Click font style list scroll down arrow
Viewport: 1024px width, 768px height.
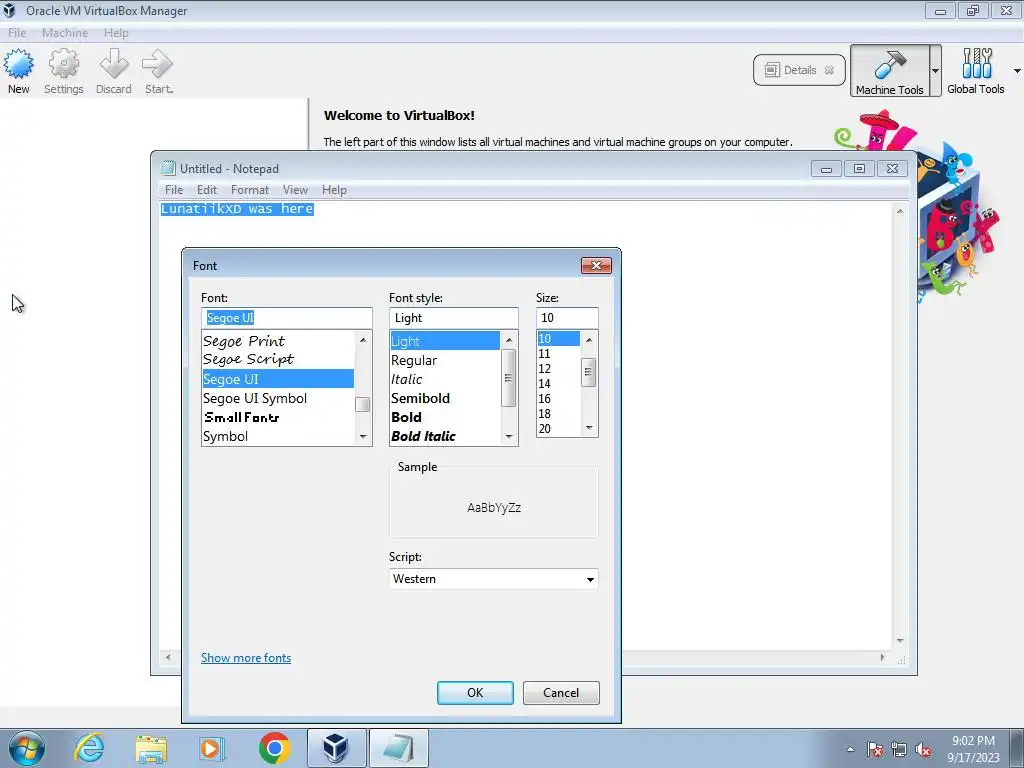(x=509, y=437)
